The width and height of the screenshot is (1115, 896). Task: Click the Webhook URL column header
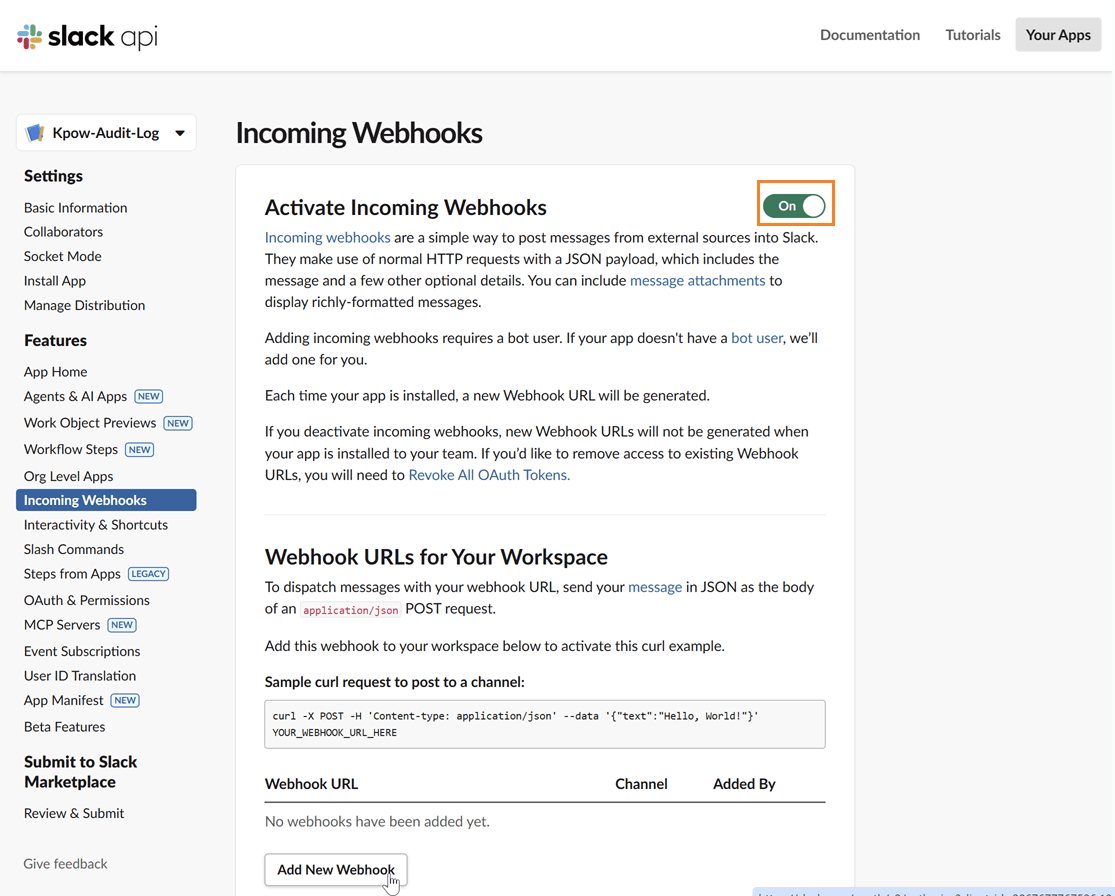(x=311, y=784)
